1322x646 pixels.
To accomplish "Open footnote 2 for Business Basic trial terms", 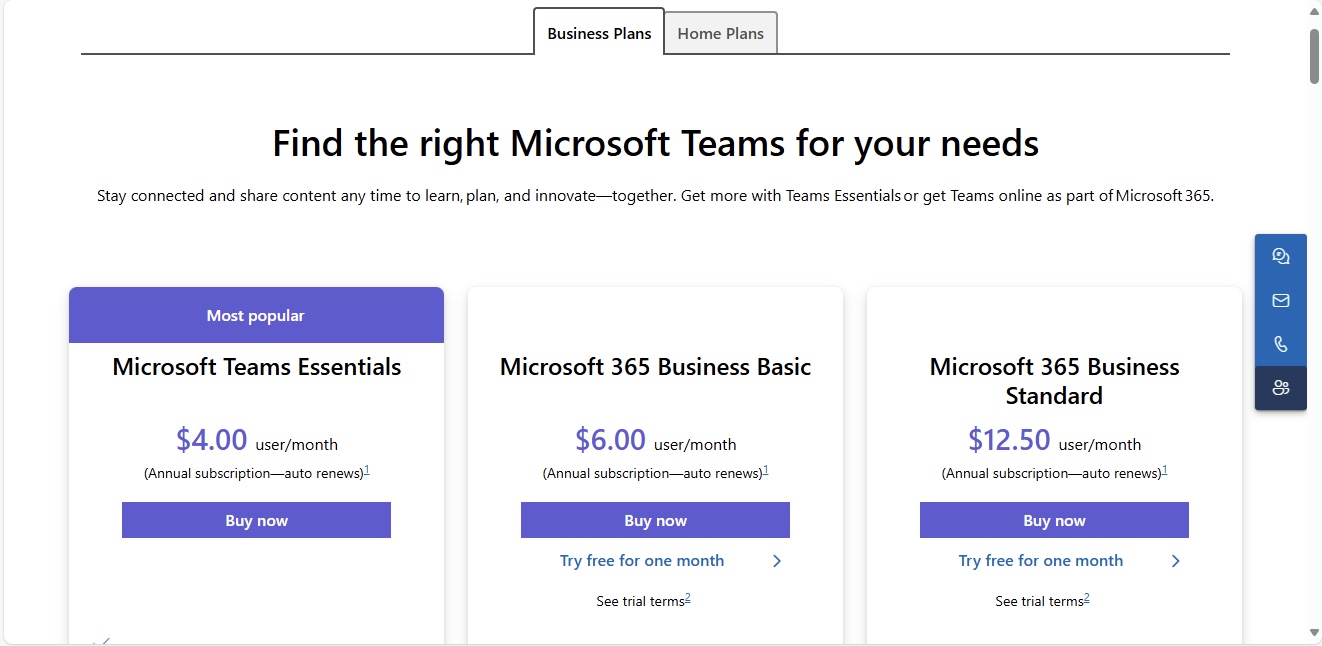I will [688, 598].
